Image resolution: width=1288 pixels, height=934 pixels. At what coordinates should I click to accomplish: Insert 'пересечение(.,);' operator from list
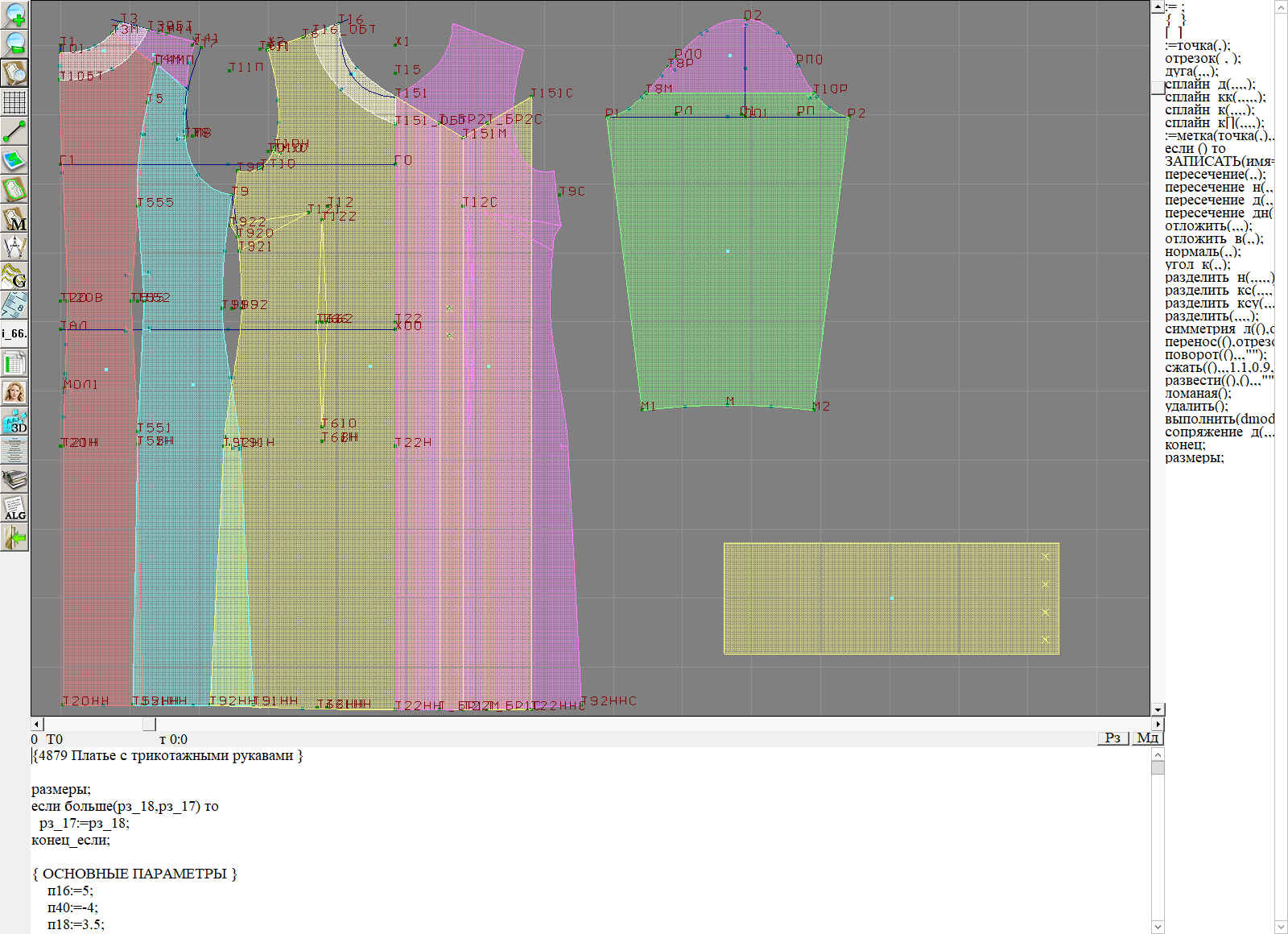[x=1214, y=175]
